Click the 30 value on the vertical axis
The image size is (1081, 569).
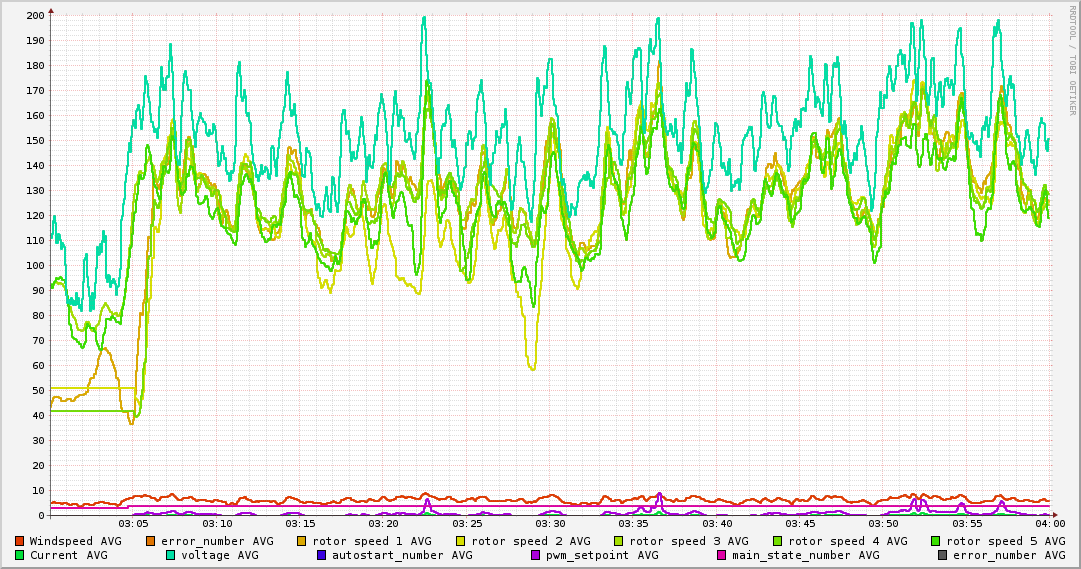[38, 440]
